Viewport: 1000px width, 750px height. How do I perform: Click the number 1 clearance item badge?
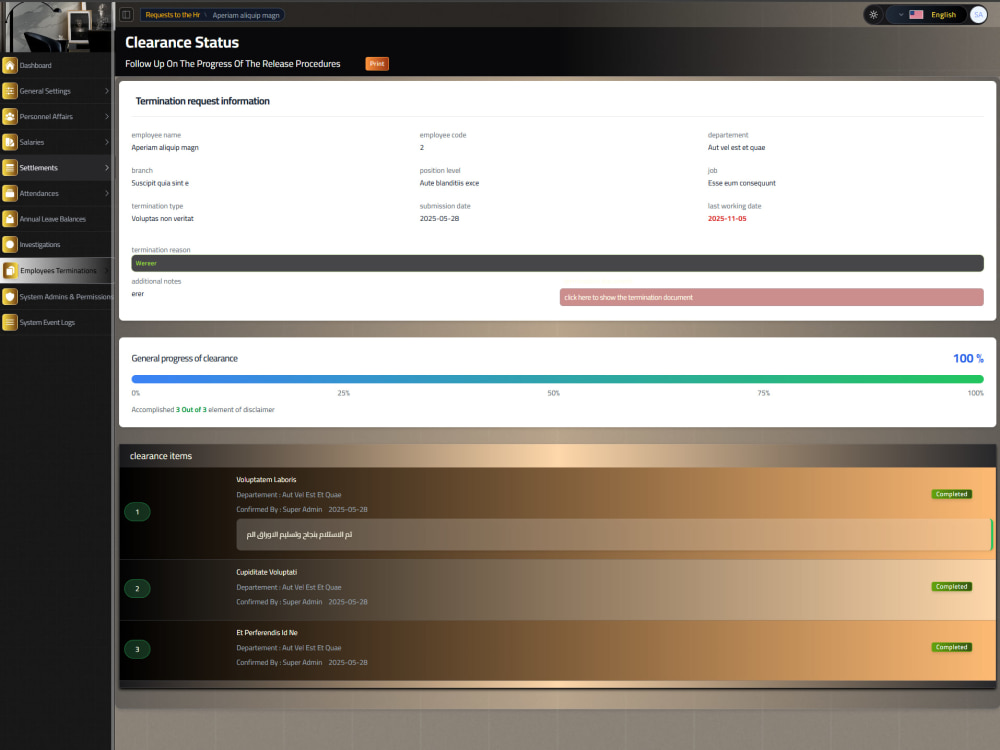click(x=137, y=511)
